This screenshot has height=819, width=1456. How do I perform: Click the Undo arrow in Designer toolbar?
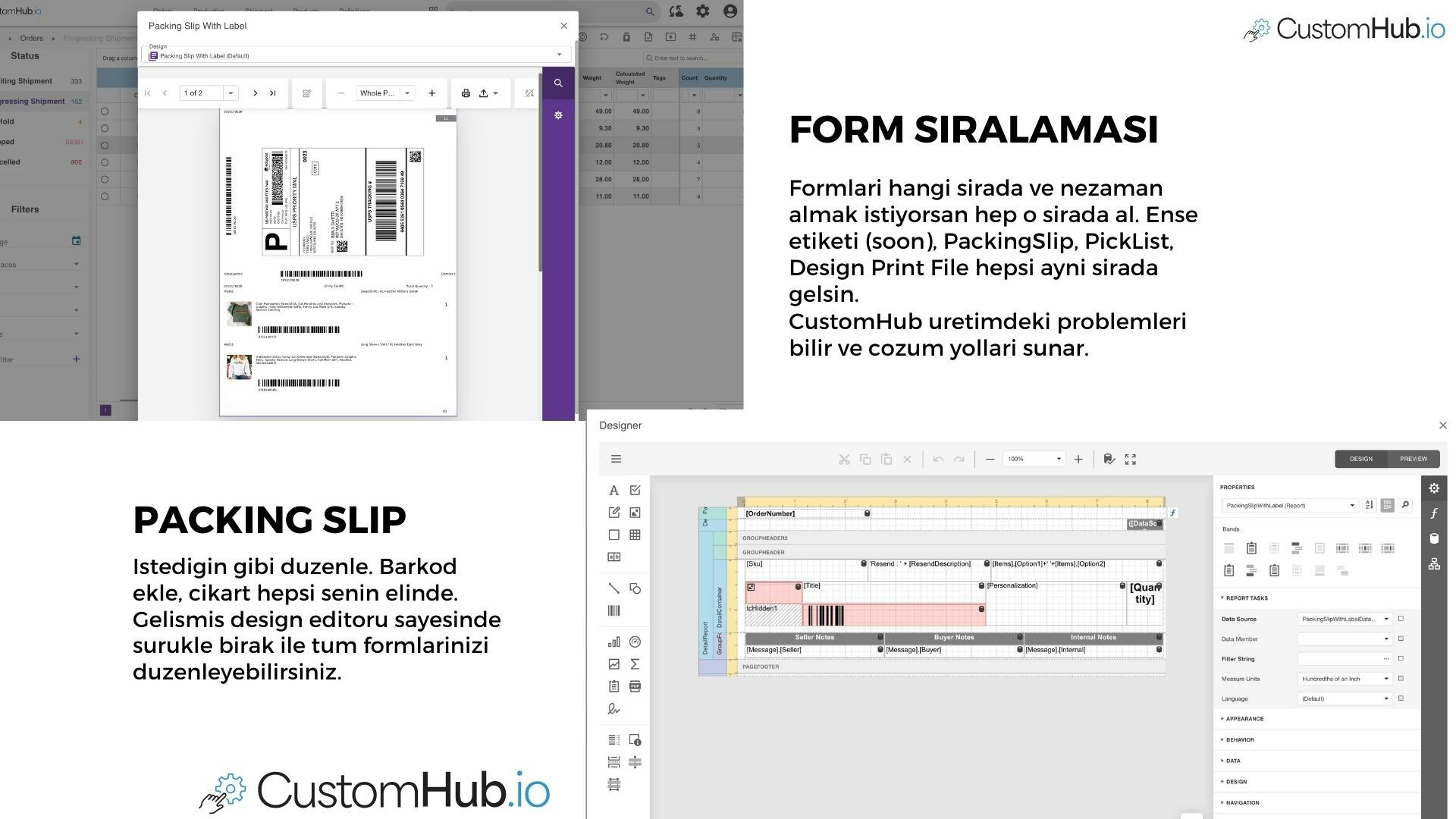click(938, 460)
